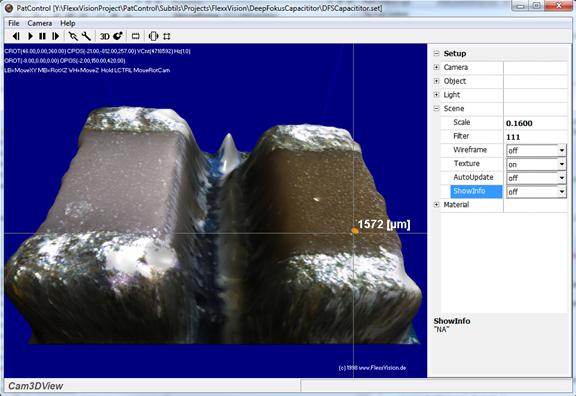Open the Camera menu
This screenshot has width=576, height=396.
pyautogui.click(x=40, y=23)
